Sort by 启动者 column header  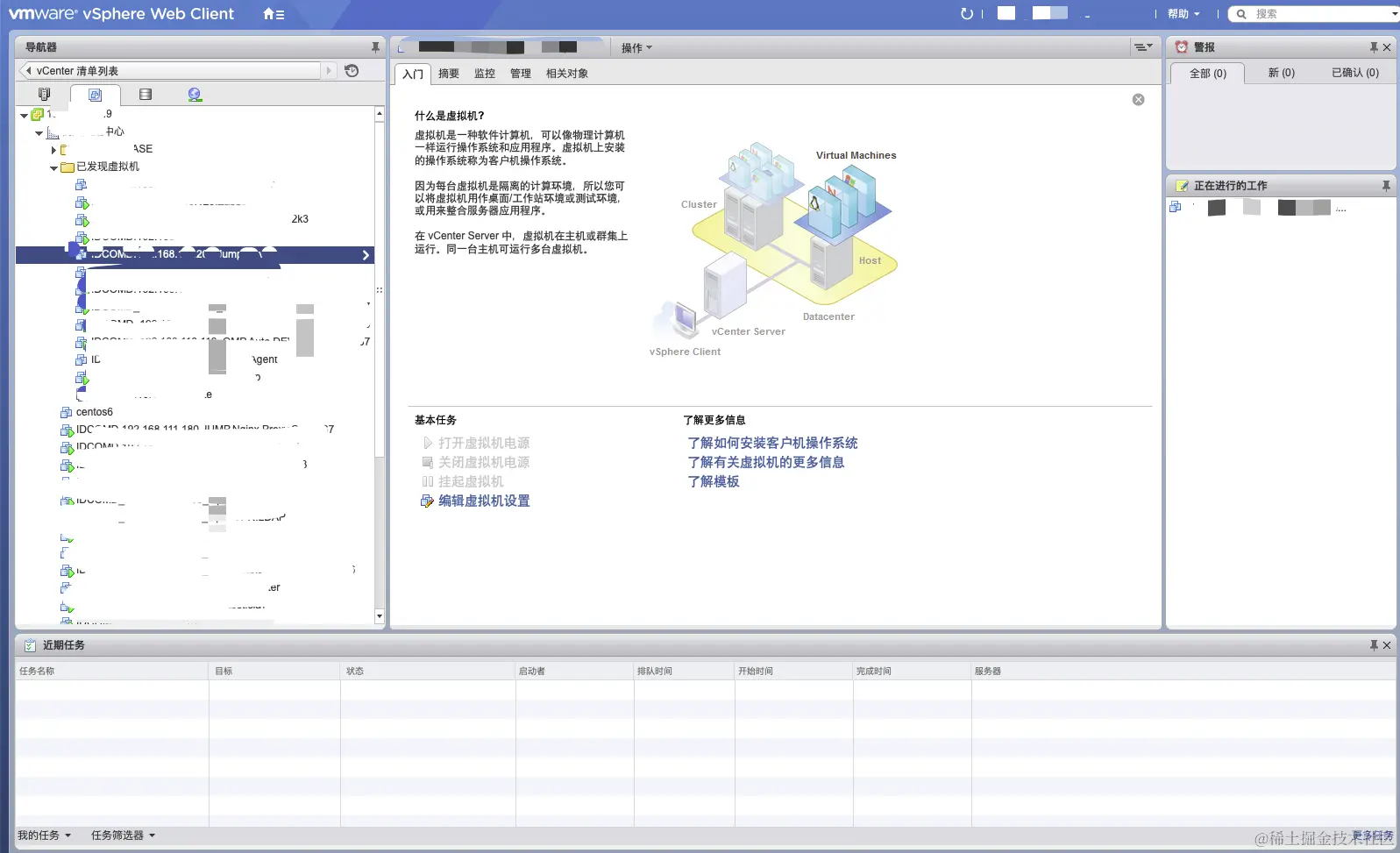coord(575,671)
